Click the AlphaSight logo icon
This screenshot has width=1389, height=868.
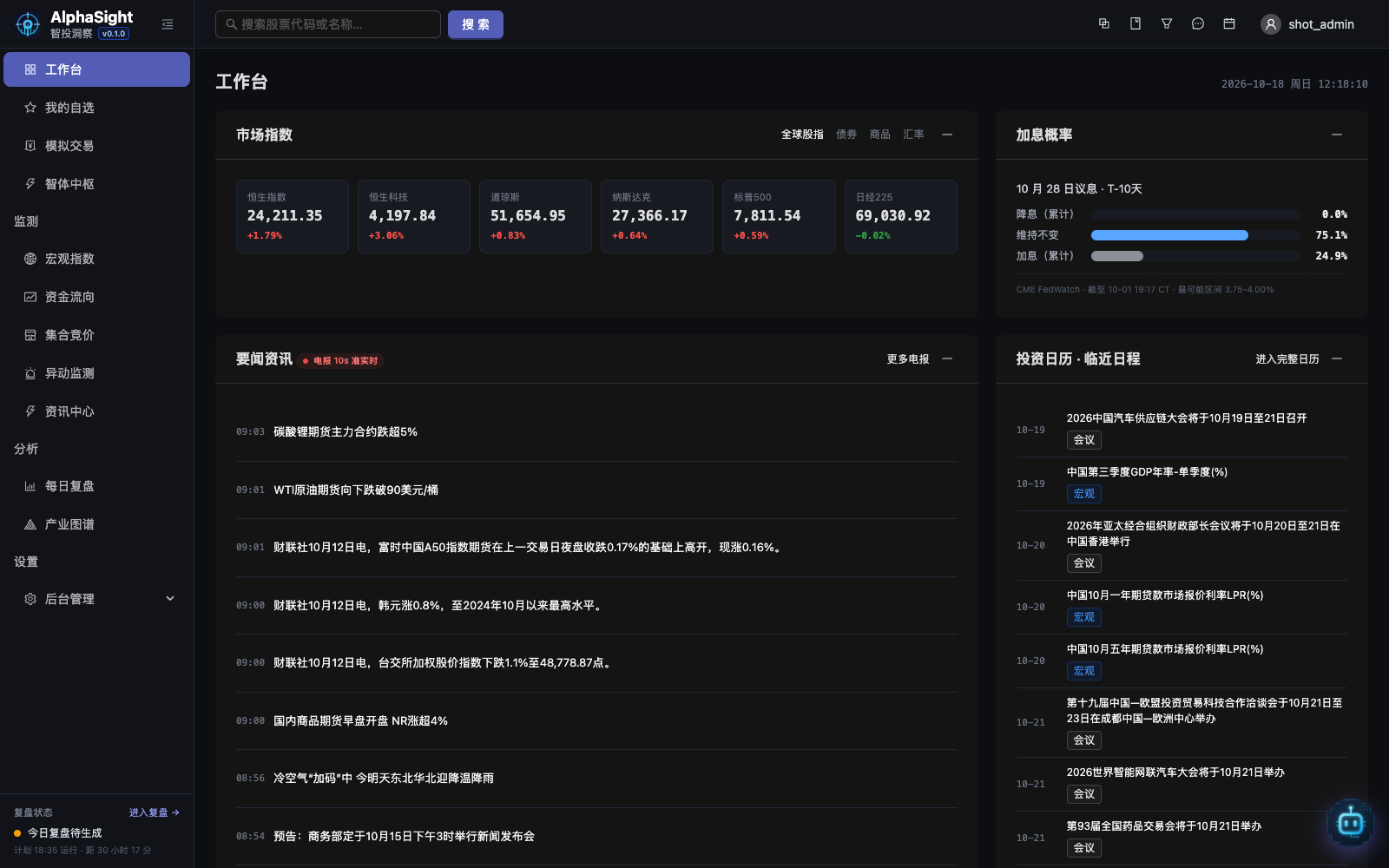(x=28, y=24)
